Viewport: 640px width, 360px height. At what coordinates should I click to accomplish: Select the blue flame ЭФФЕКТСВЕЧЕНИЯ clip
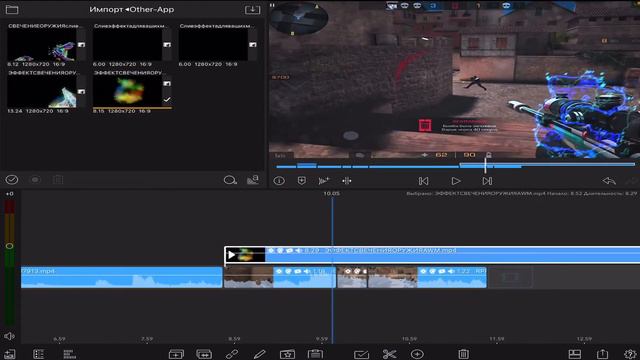[42, 92]
